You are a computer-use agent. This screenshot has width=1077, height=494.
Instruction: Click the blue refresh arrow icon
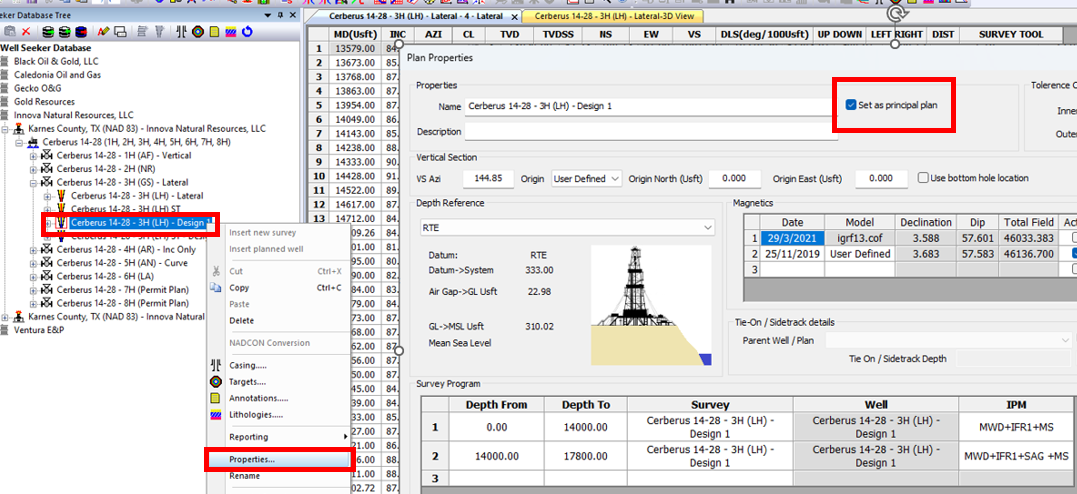(247, 32)
